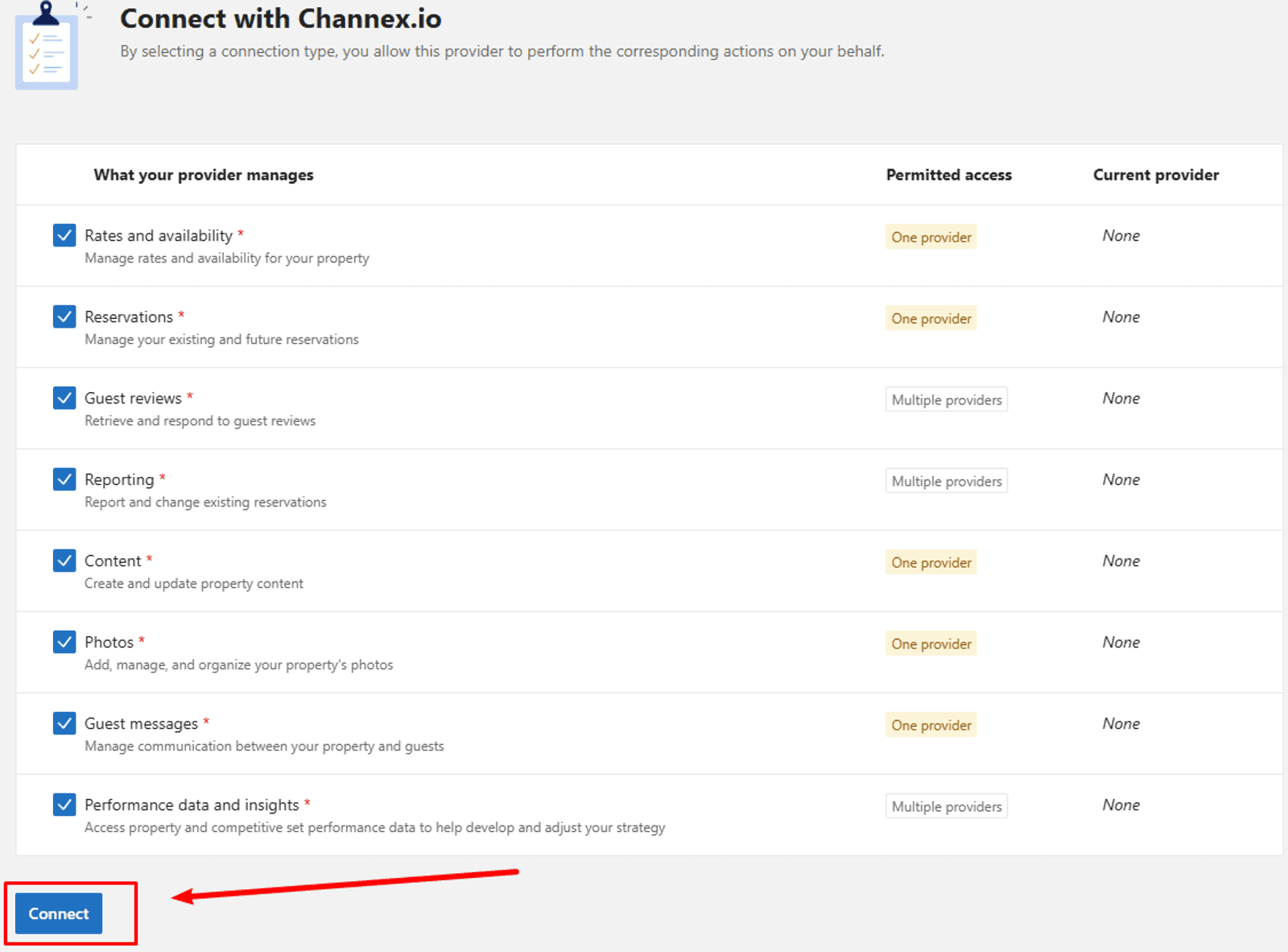This screenshot has height=952, width=1288.
Task: Click 'Manage communication between your property and guests'
Action: click(x=264, y=747)
